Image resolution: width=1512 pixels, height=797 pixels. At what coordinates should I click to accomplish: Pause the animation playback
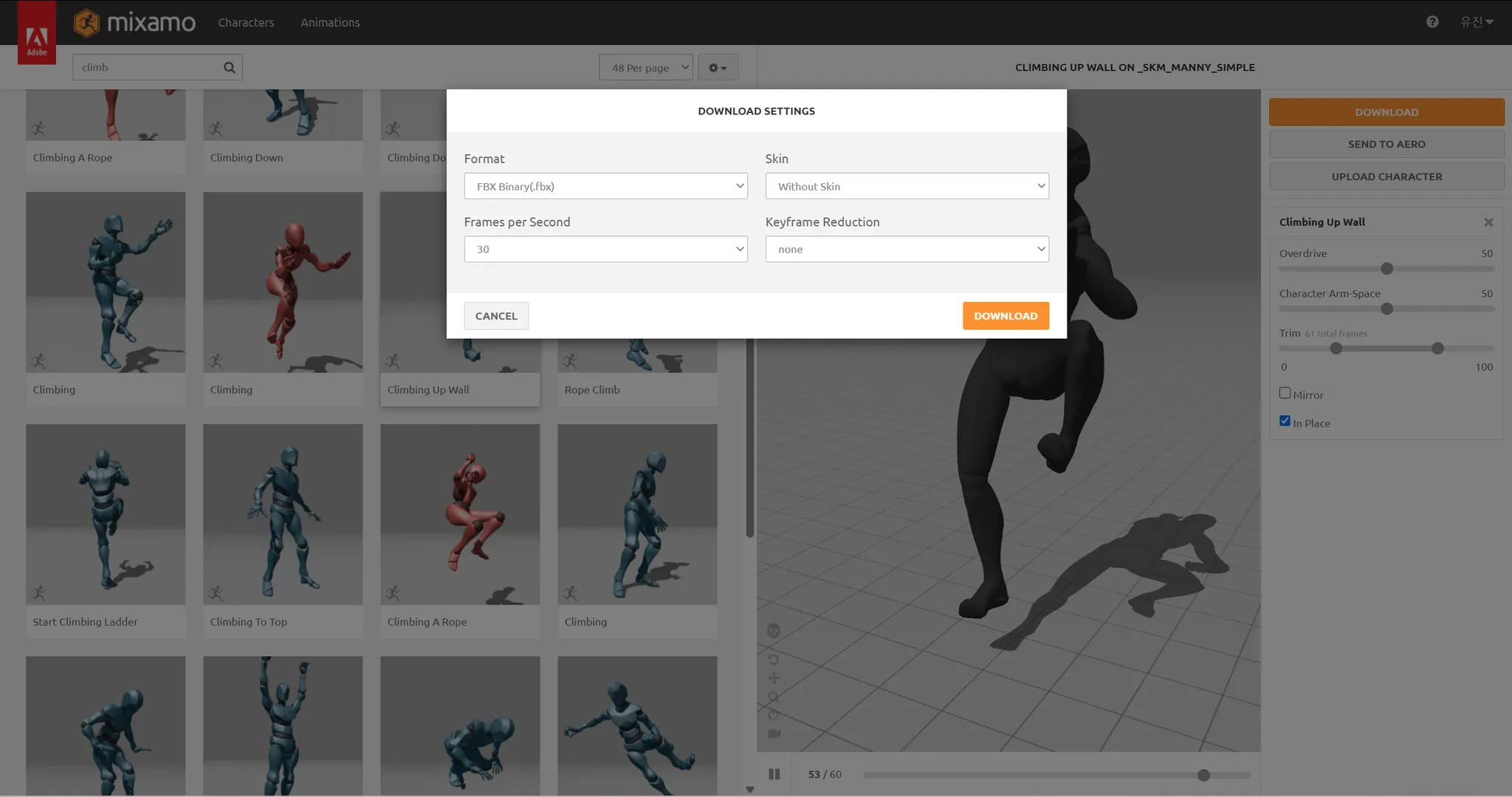point(774,774)
